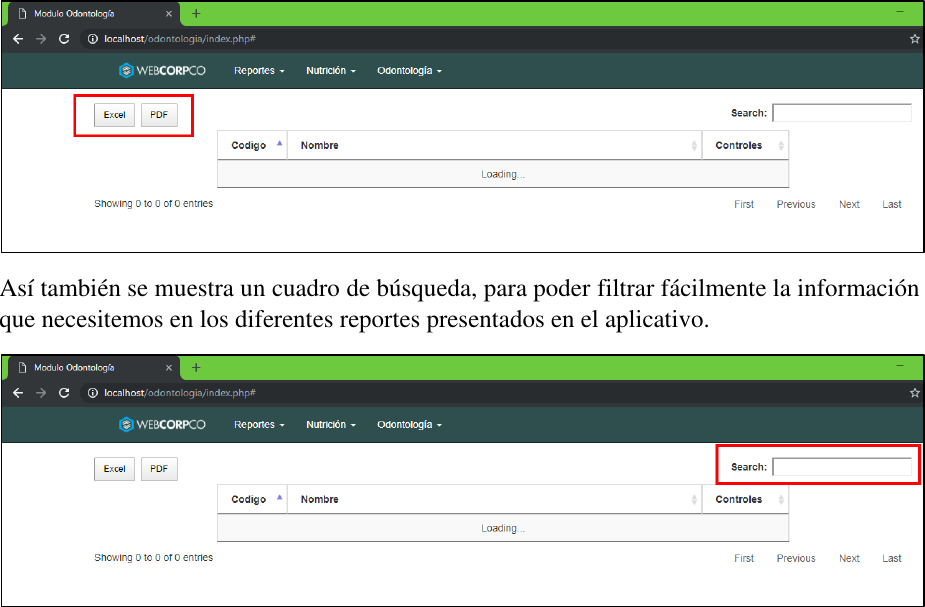The image size is (925, 607).
Task: Click back arrow in top browser window
Action: (x=18, y=39)
